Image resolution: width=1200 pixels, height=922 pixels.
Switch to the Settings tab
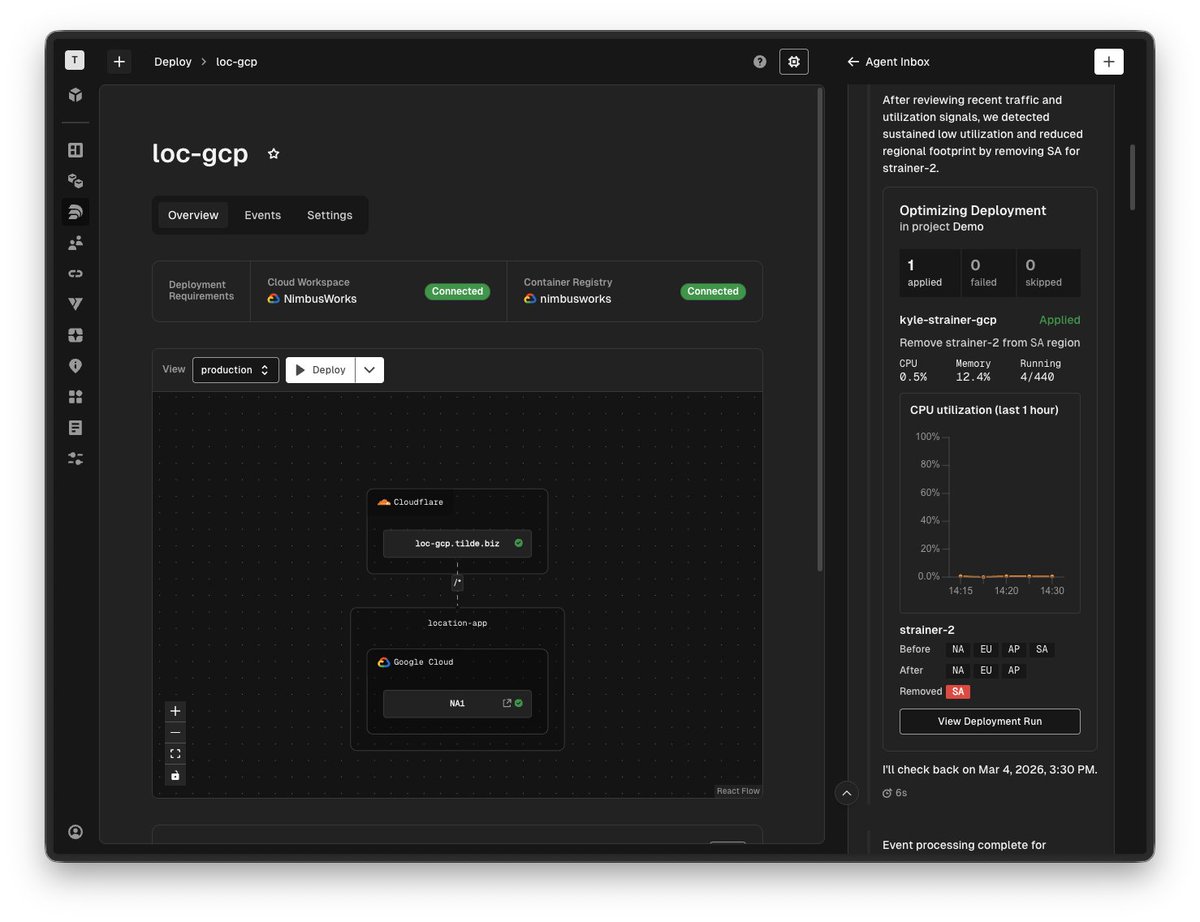coord(330,215)
